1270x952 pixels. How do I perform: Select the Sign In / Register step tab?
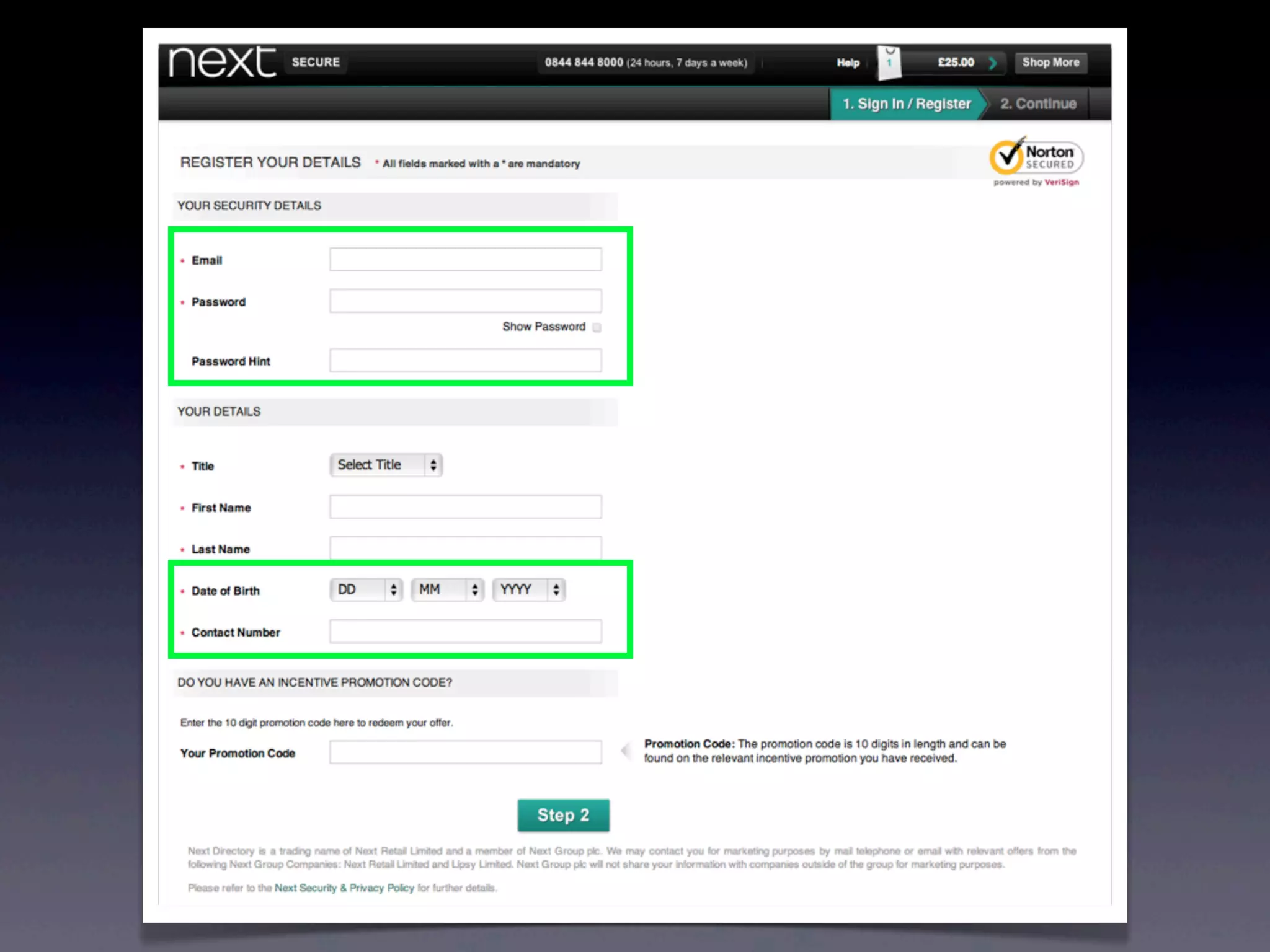point(907,104)
